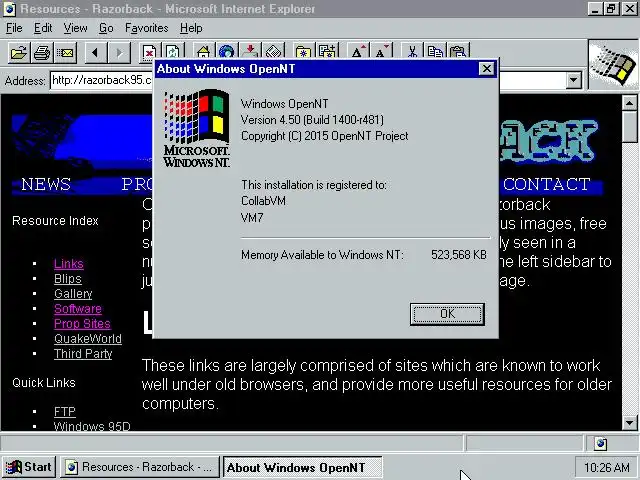Open the start page with the house icon
640x480 pixels.
click(x=203, y=51)
